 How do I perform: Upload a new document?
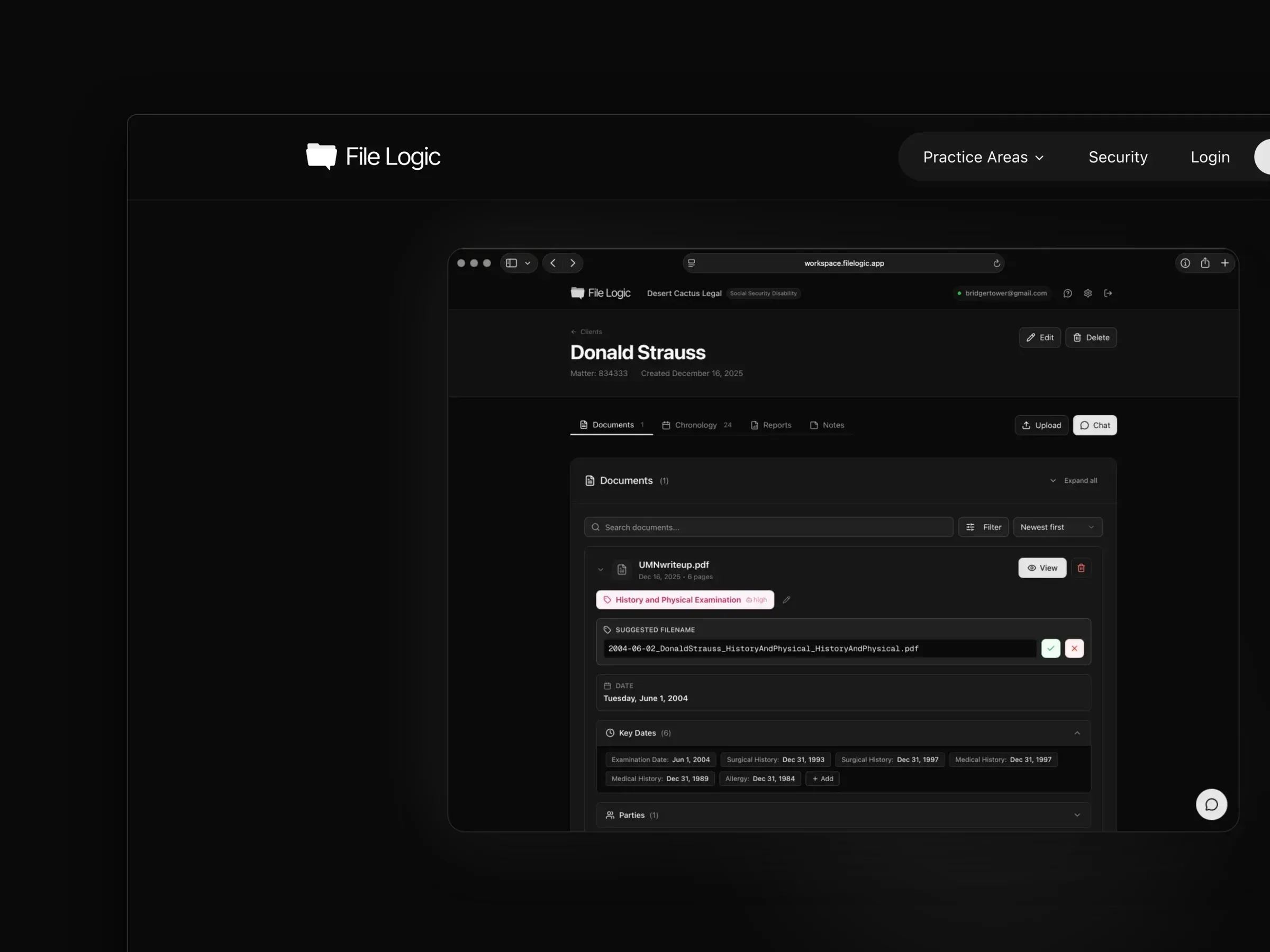[1041, 425]
